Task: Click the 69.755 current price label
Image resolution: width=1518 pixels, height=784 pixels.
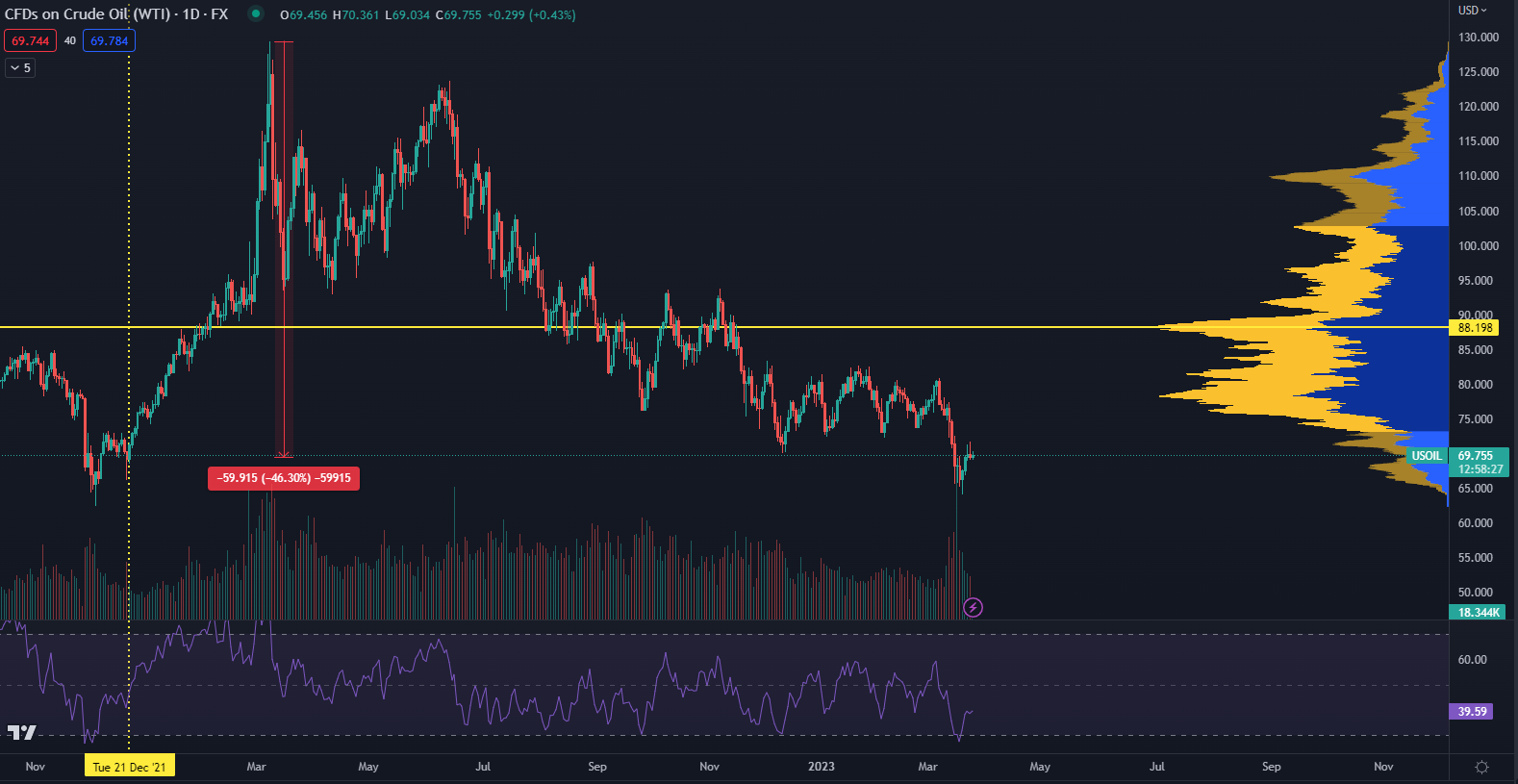Action: [1477, 456]
